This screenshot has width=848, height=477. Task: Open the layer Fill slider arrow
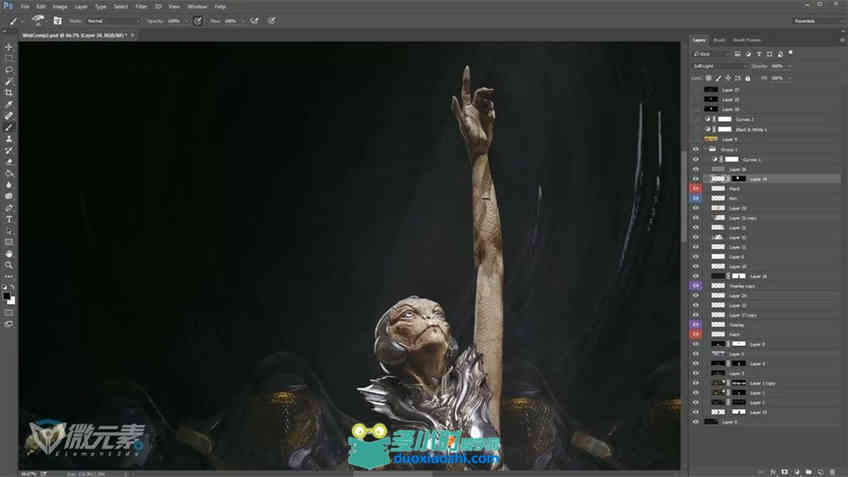click(x=790, y=78)
